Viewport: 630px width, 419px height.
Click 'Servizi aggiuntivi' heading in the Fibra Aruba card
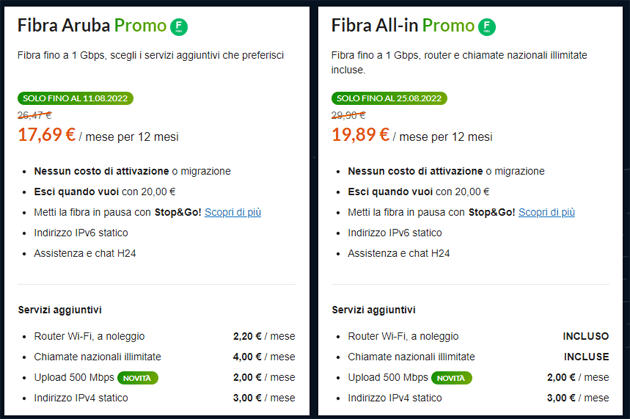pos(59,310)
